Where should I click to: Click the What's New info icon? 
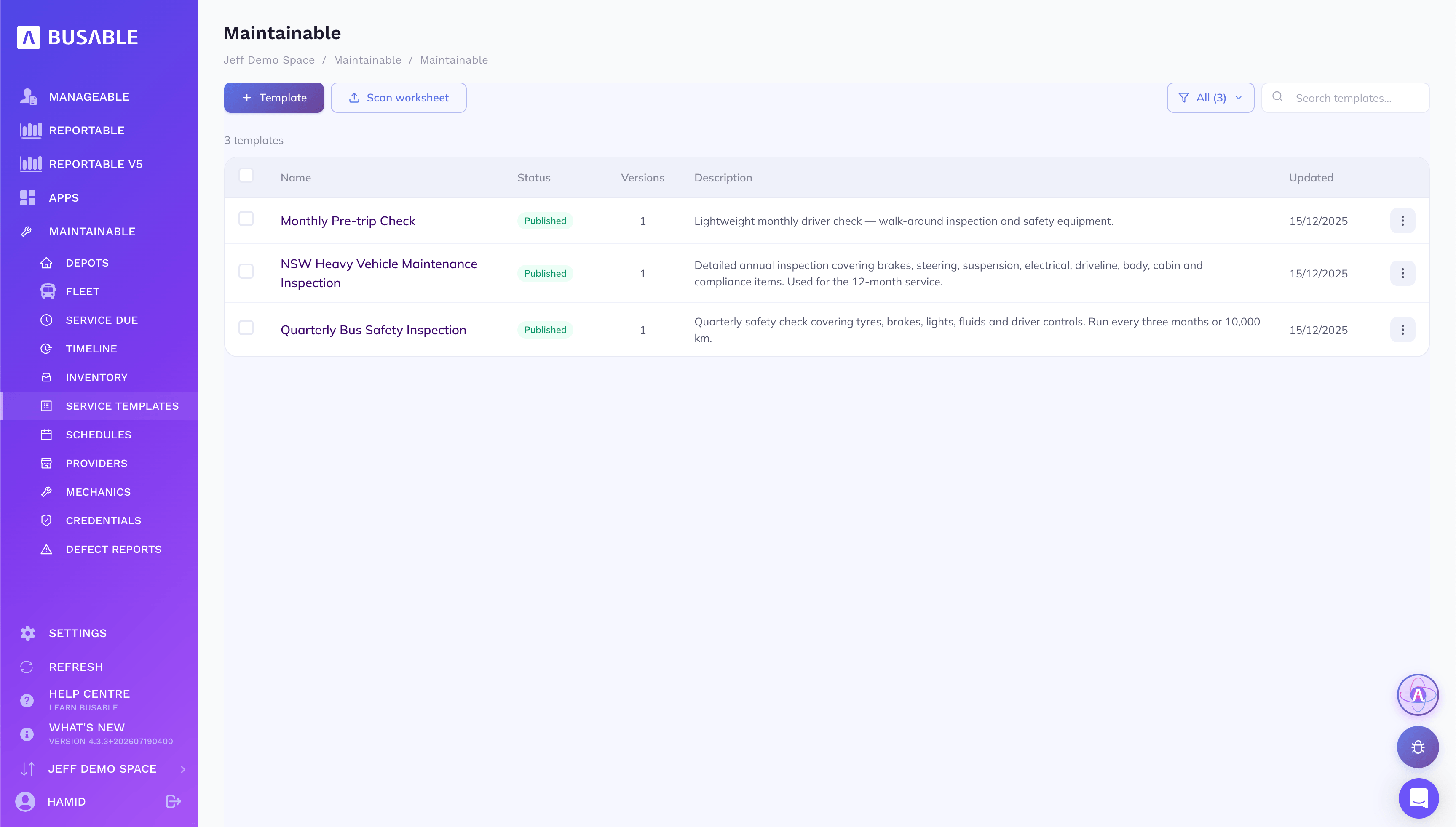pos(27,734)
